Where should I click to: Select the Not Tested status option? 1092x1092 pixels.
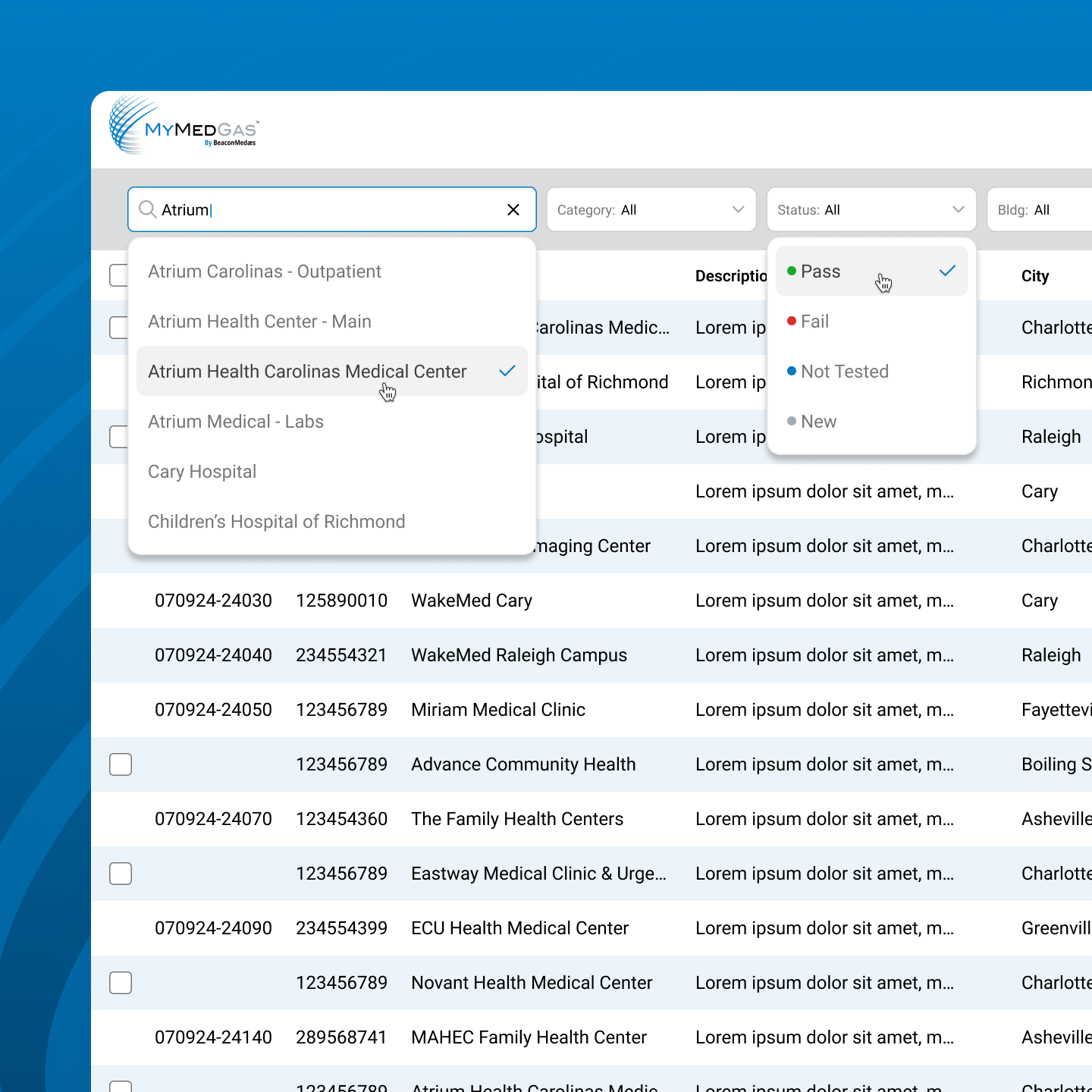(871, 372)
